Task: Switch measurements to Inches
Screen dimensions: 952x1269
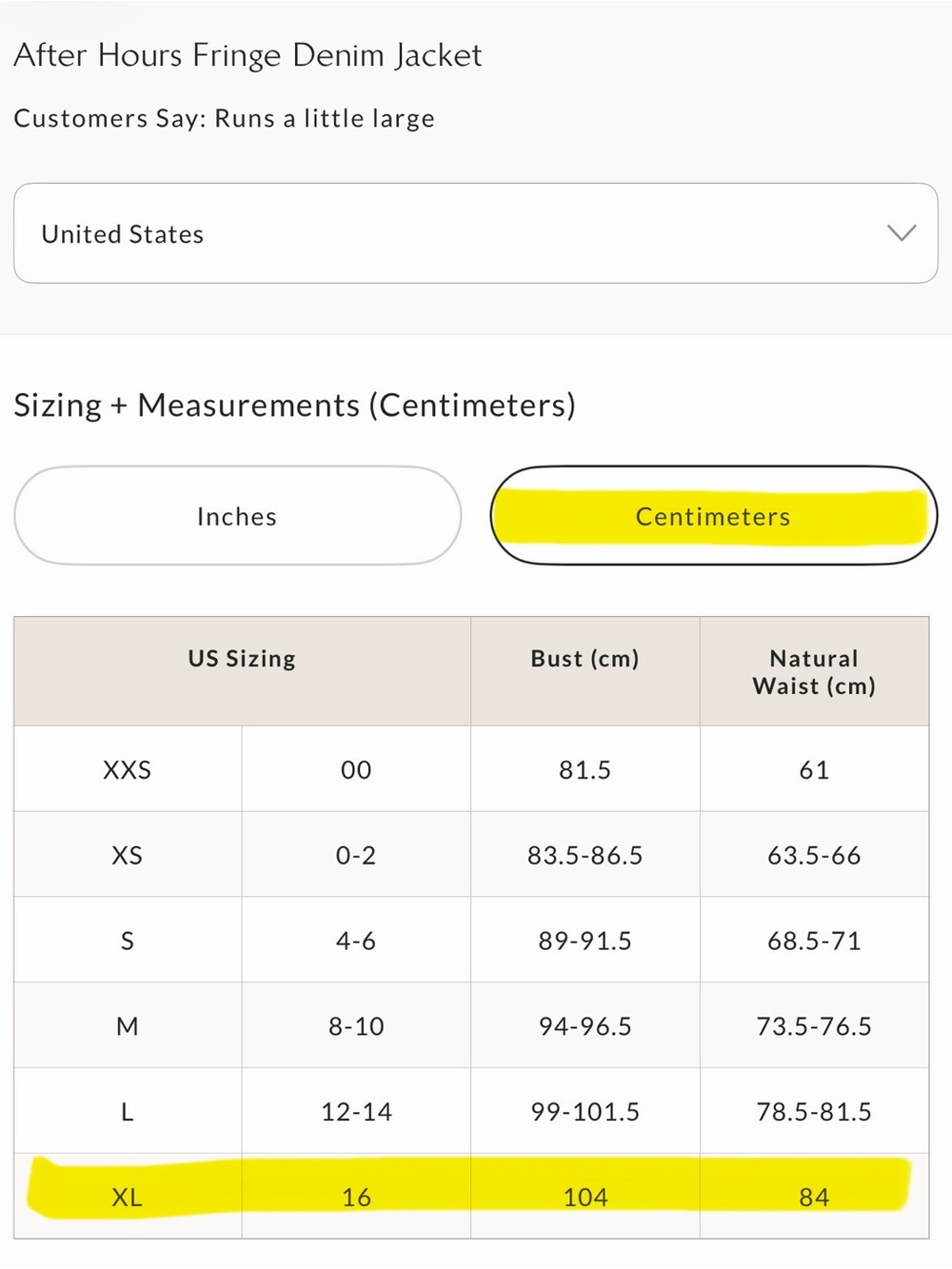Action: click(x=237, y=516)
